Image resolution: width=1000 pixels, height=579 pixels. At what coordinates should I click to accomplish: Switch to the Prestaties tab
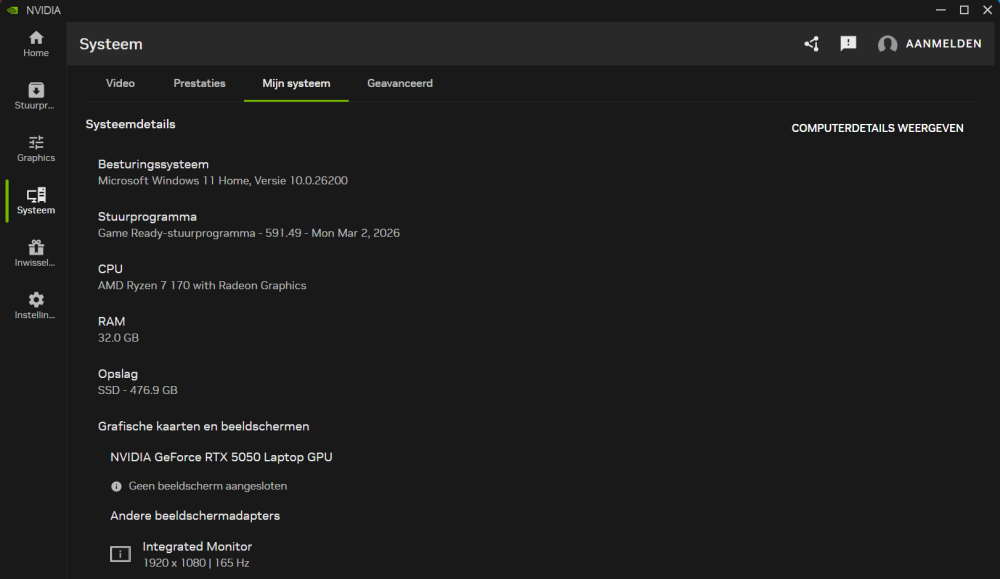point(199,84)
